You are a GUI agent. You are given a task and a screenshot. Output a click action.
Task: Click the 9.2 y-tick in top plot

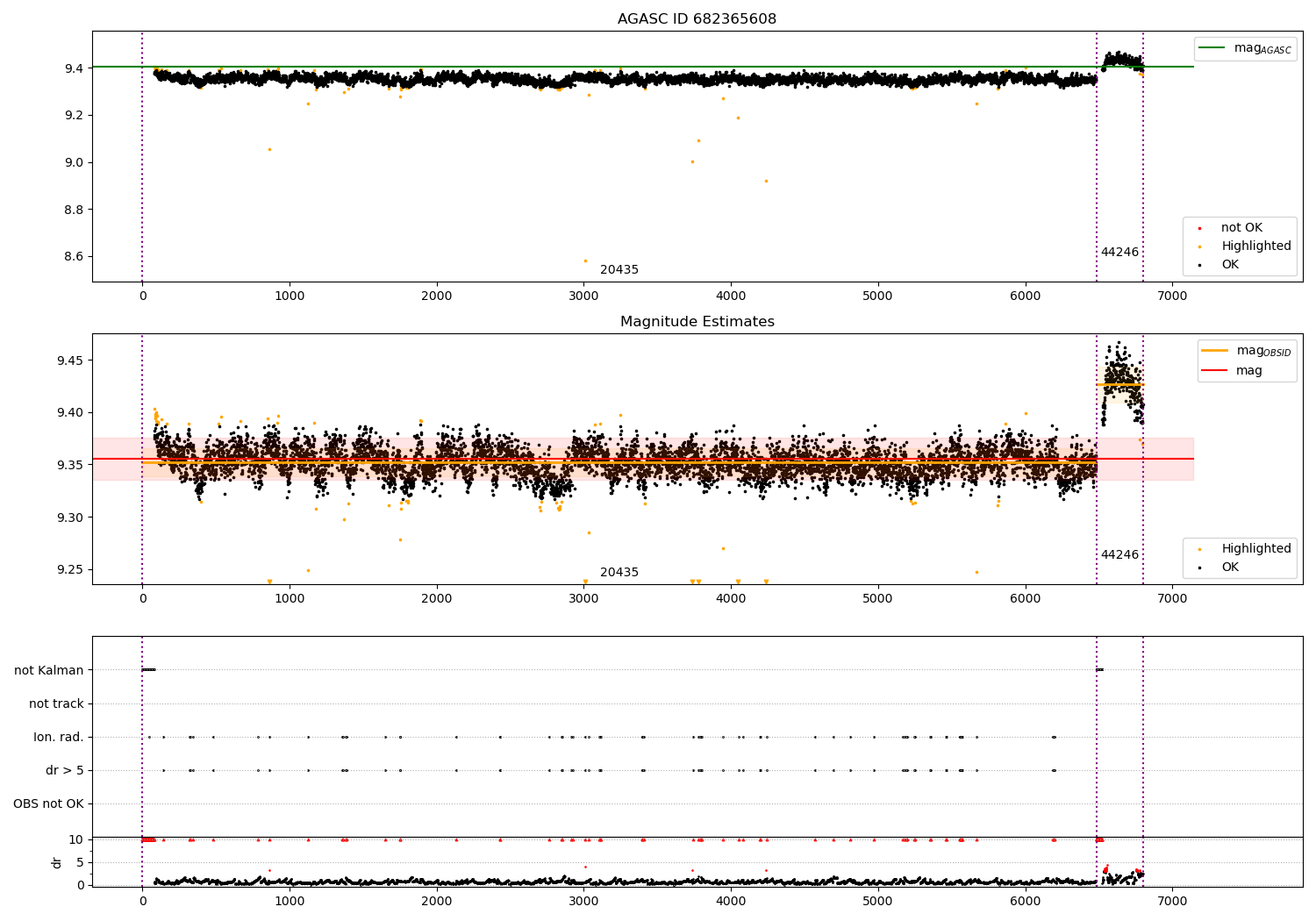tap(74, 116)
